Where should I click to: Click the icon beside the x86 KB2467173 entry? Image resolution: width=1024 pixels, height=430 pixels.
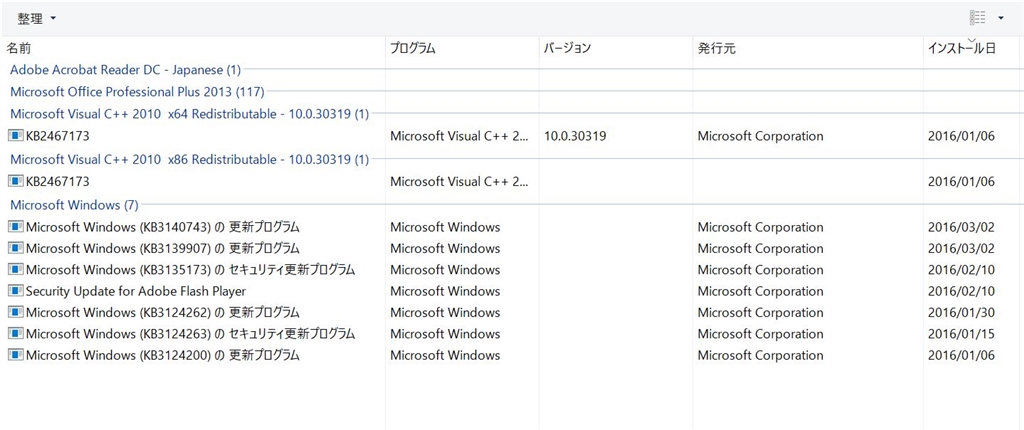coord(16,181)
